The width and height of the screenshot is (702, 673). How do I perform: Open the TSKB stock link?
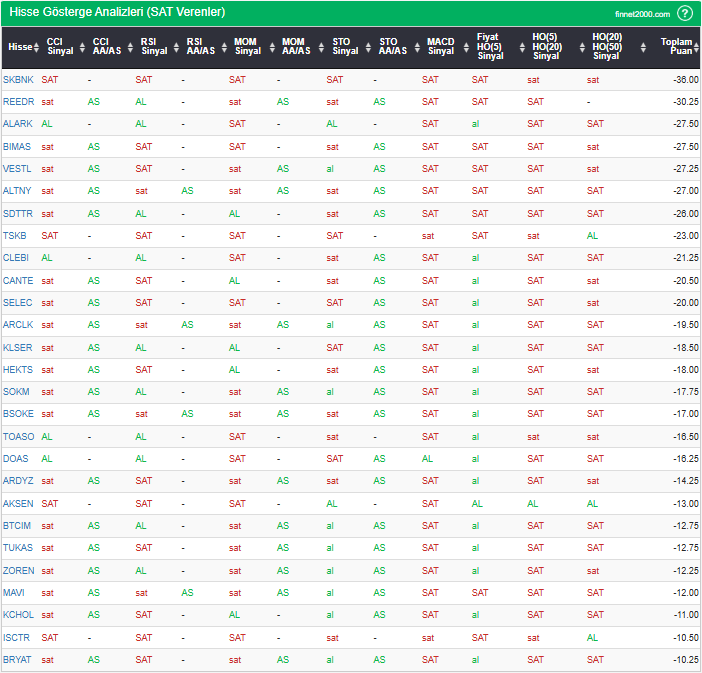[x=15, y=236]
